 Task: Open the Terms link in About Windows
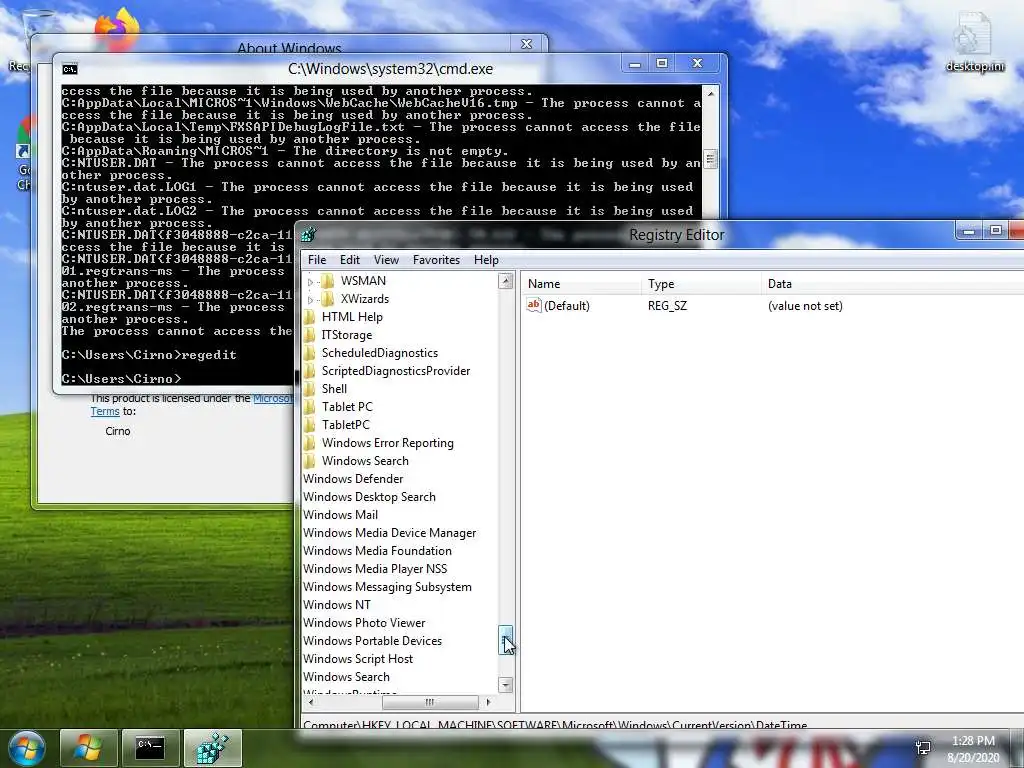point(104,411)
